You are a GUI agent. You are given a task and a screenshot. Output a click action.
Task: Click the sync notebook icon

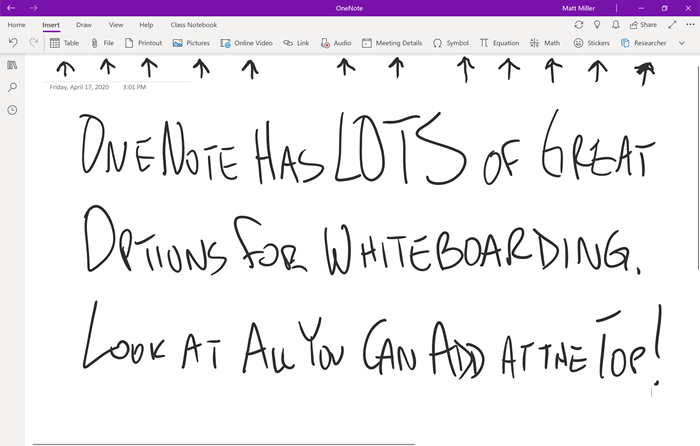(x=579, y=25)
